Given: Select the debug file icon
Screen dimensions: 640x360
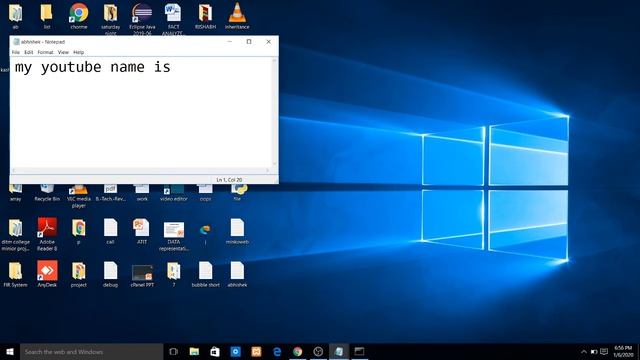Looking at the screenshot, I should pyautogui.click(x=111, y=274).
